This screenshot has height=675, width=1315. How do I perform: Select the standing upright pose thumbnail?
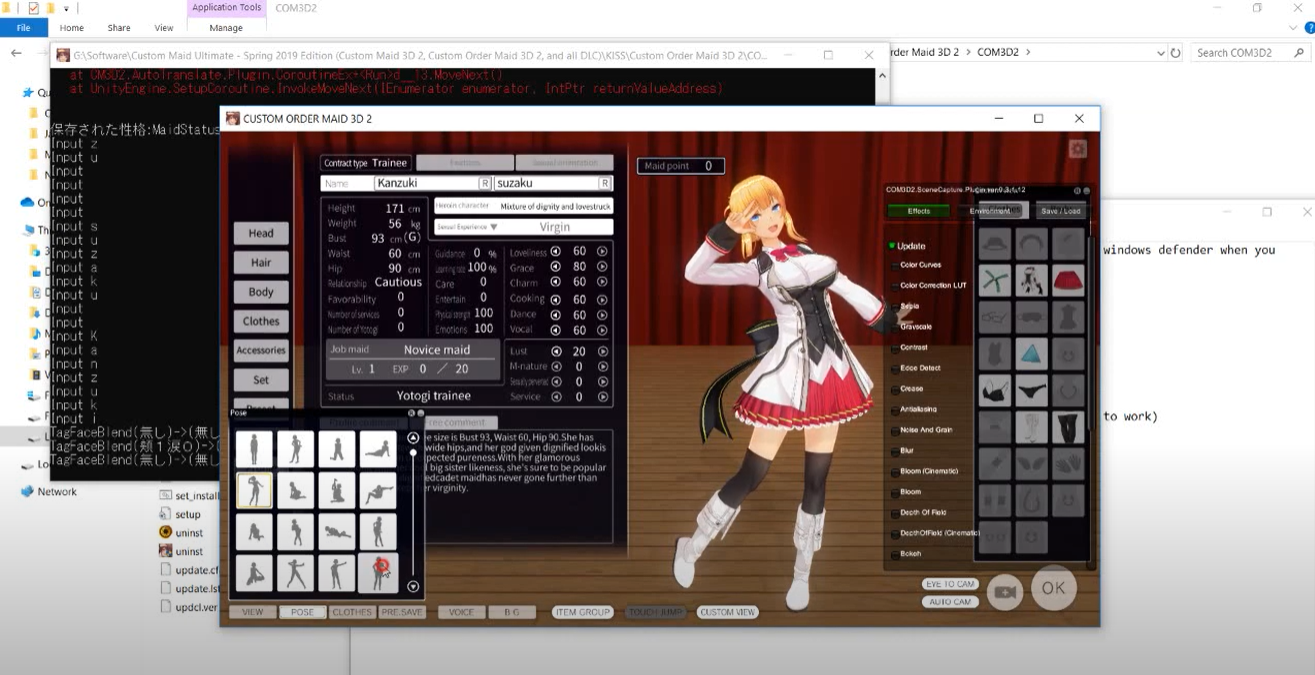[x=254, y=449]
